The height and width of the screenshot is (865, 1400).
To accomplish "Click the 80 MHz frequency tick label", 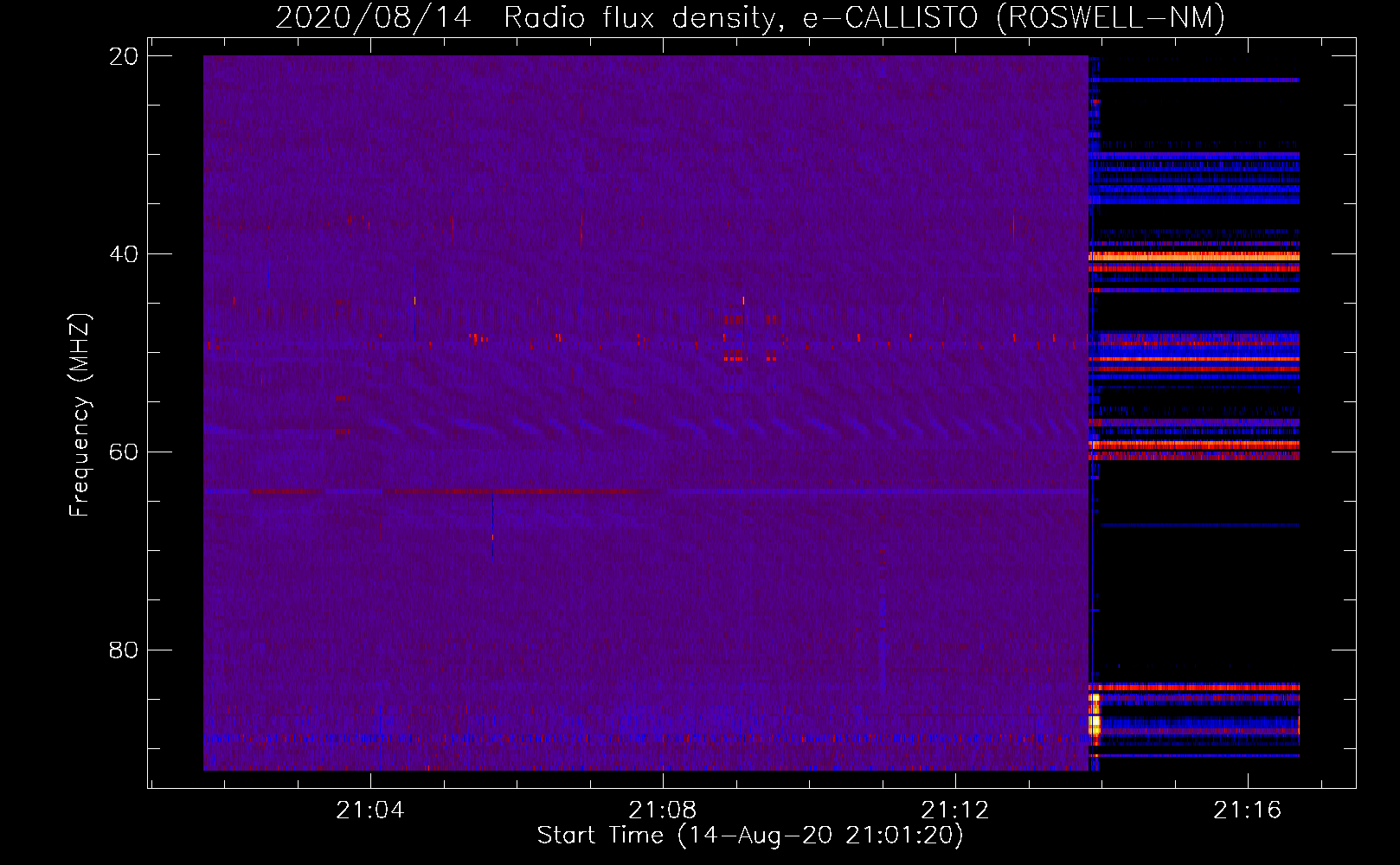I will click(x=124, y=650).
